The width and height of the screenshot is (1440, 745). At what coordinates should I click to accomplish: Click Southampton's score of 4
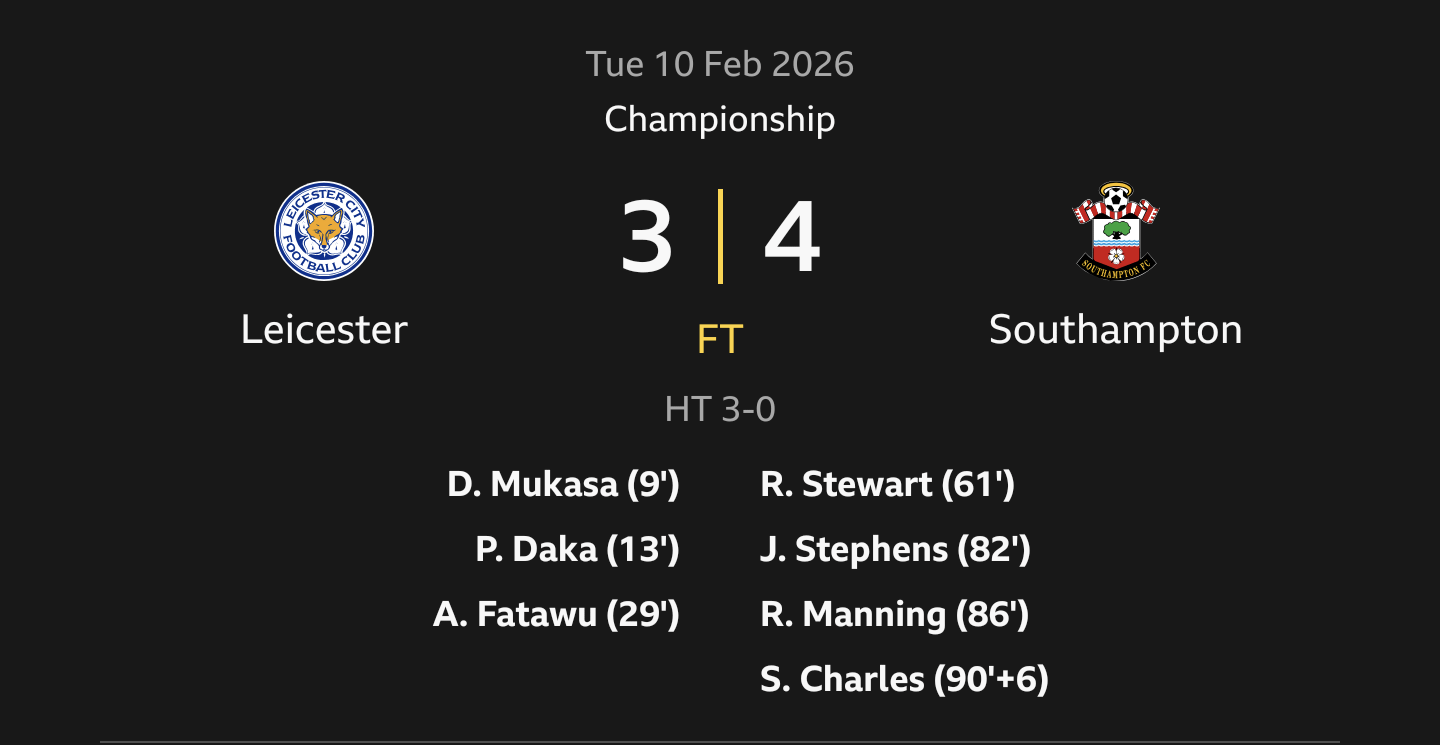coord(792,238)
